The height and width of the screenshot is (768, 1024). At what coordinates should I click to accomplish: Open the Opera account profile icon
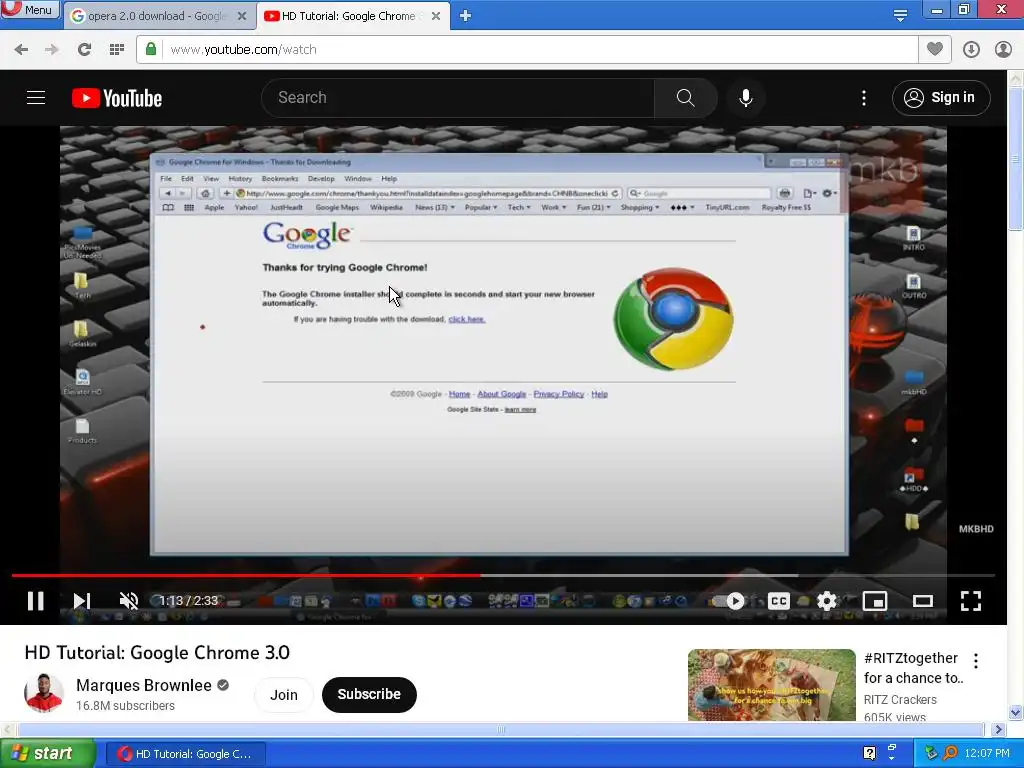pos(1003,50)
